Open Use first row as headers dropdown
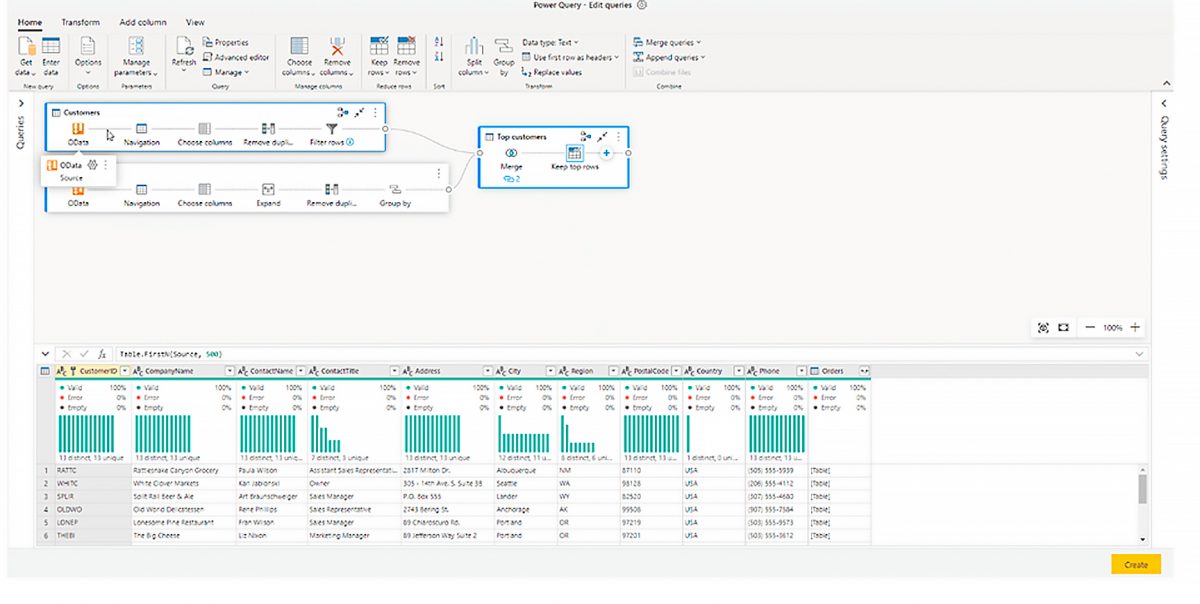The width and height of the screenshot is (1200, 604). click(x=570, y=57)
